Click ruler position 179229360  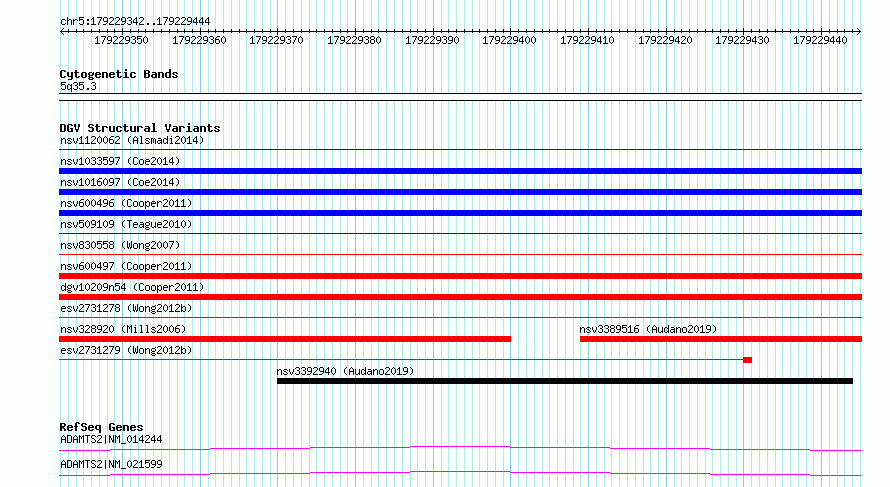(199, 40)
